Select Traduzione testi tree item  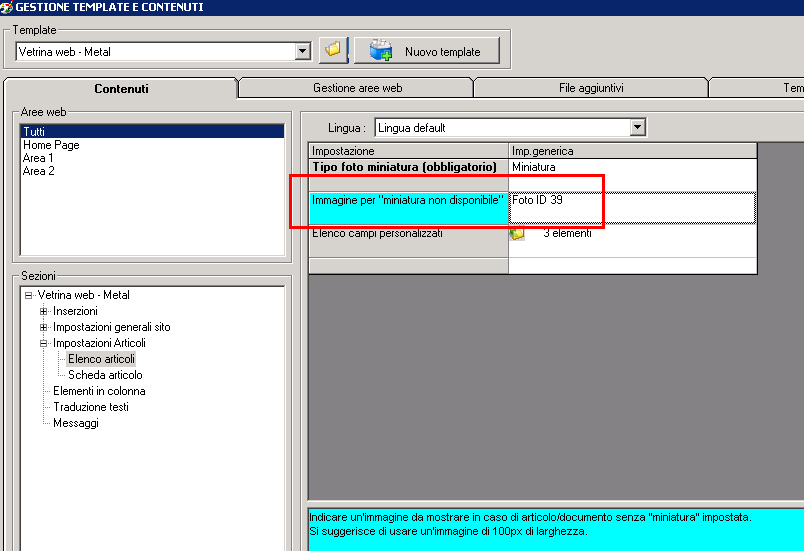tap(91, 407)
